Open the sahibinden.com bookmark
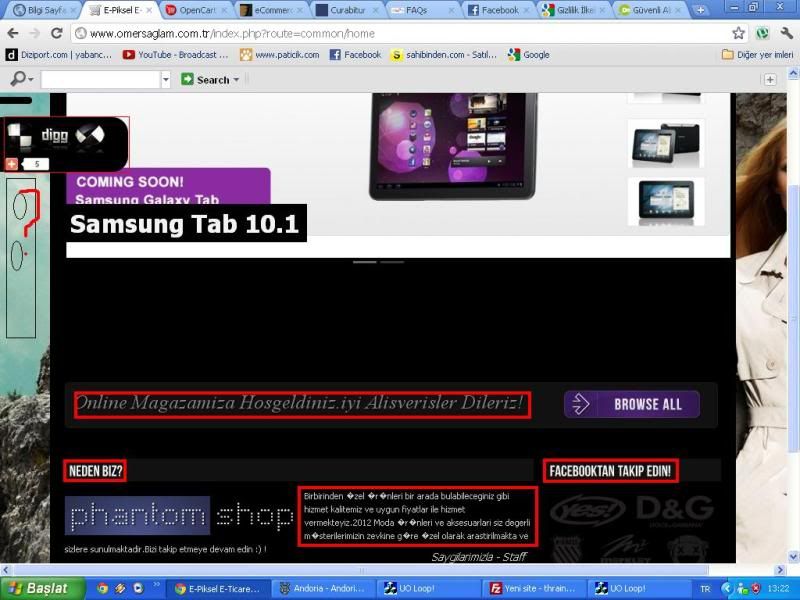The width and height of the screenshot is (800, 600). [443, 55]
